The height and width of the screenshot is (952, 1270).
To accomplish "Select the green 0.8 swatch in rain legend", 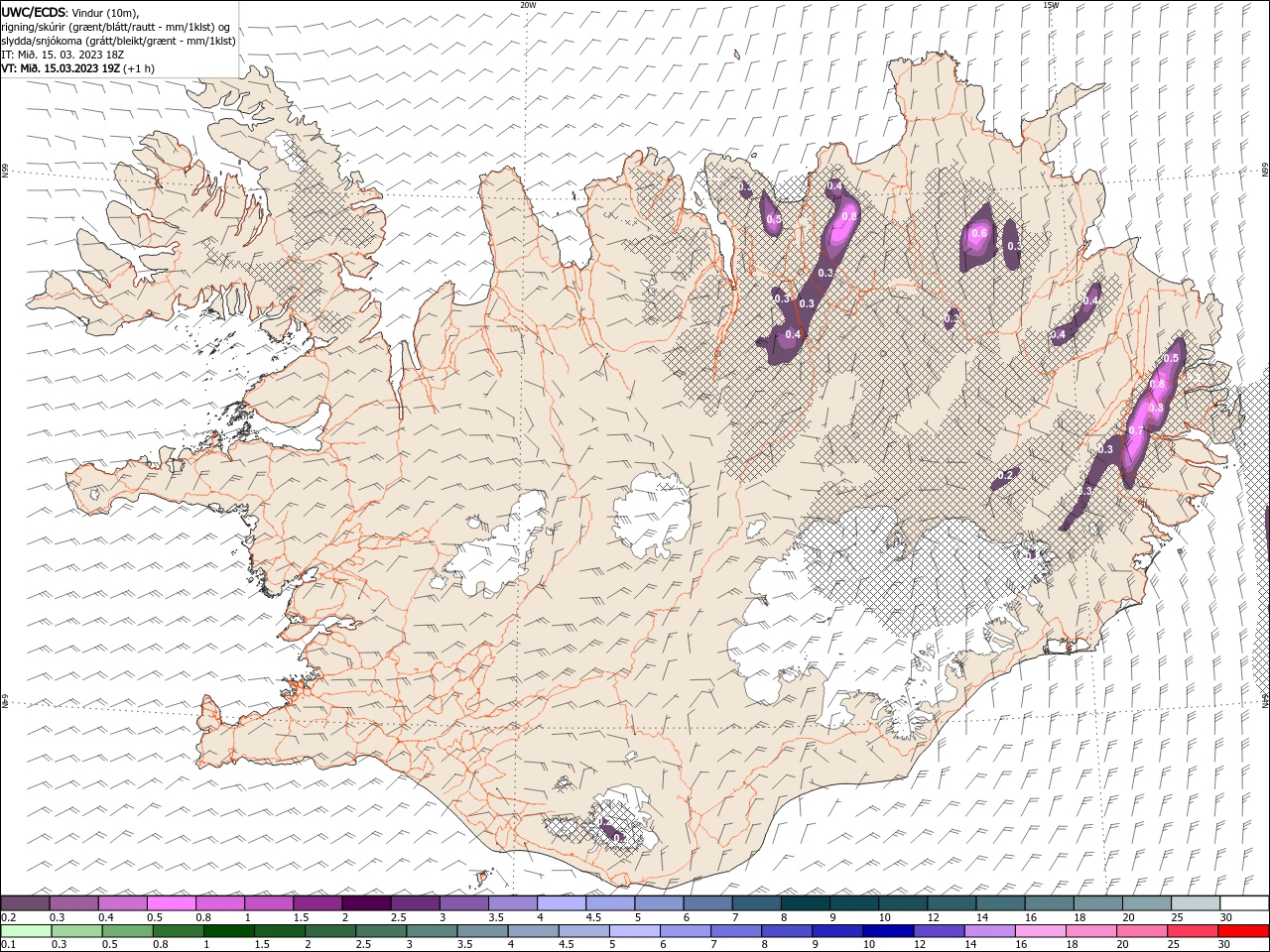I will coord(179,931).
